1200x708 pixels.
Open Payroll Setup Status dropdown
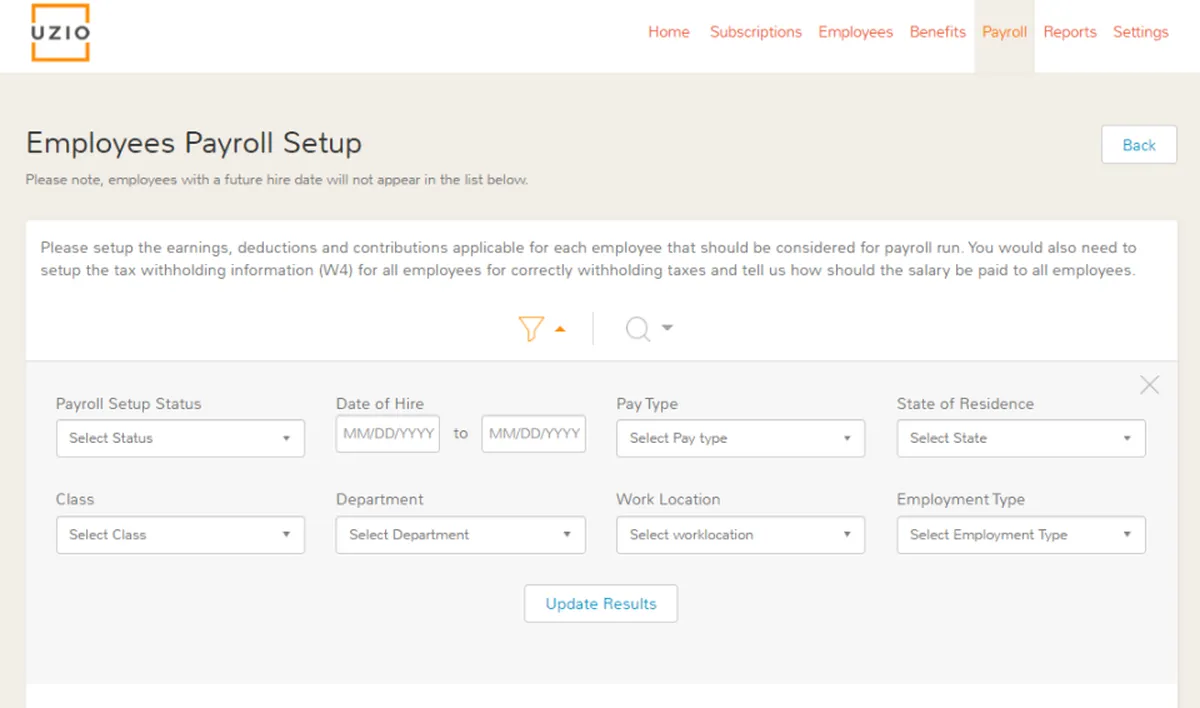coord(180,438)
